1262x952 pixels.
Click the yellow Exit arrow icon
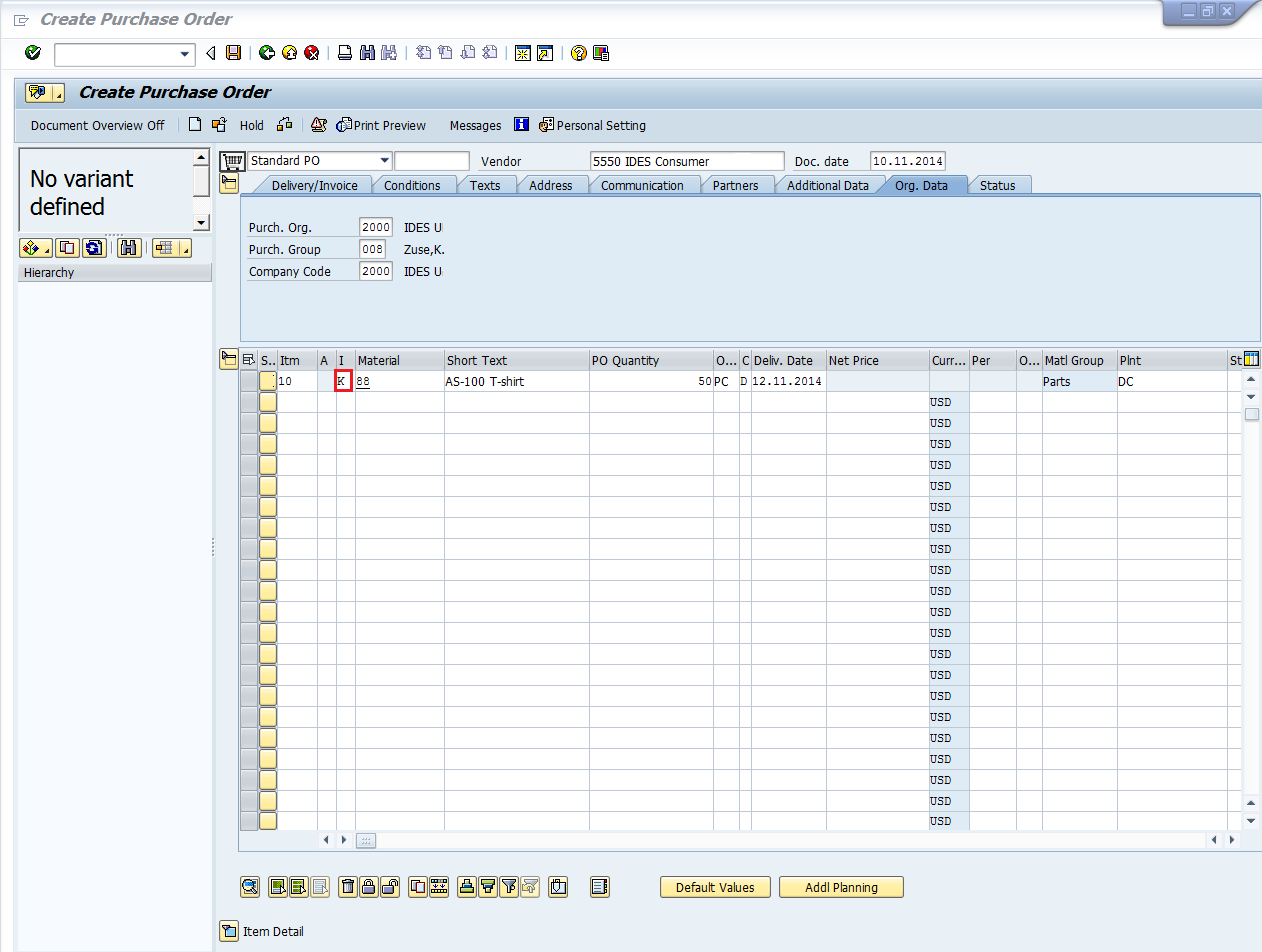click(289, 53)
